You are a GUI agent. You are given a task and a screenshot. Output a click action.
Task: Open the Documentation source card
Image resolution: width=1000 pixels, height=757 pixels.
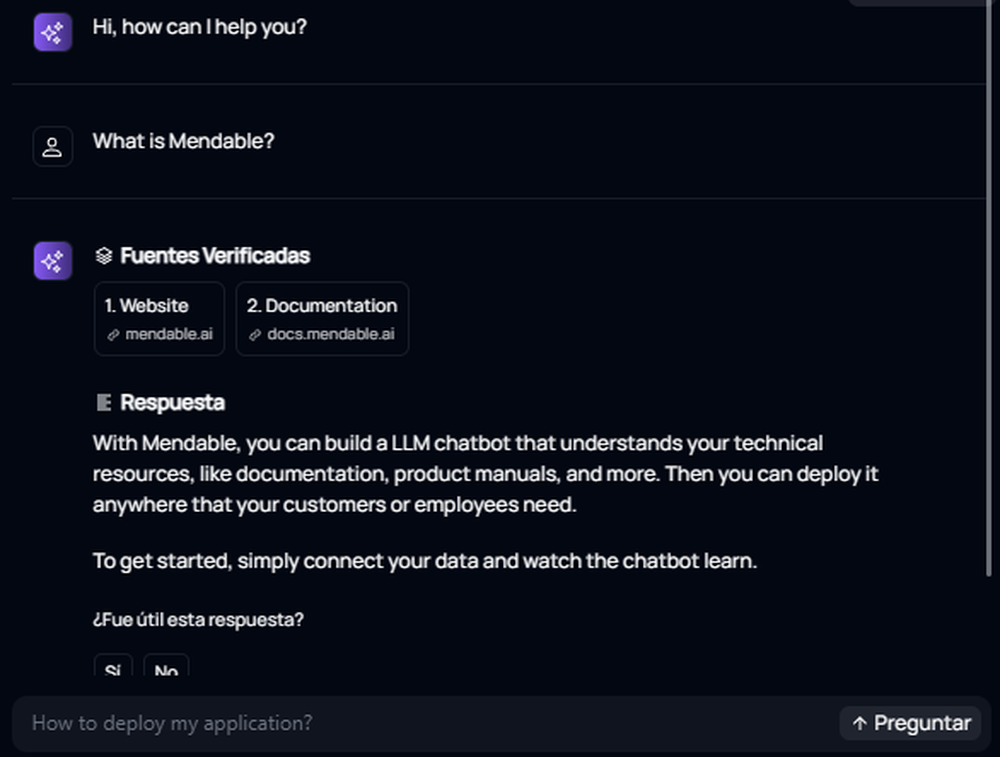coord(322,319)
